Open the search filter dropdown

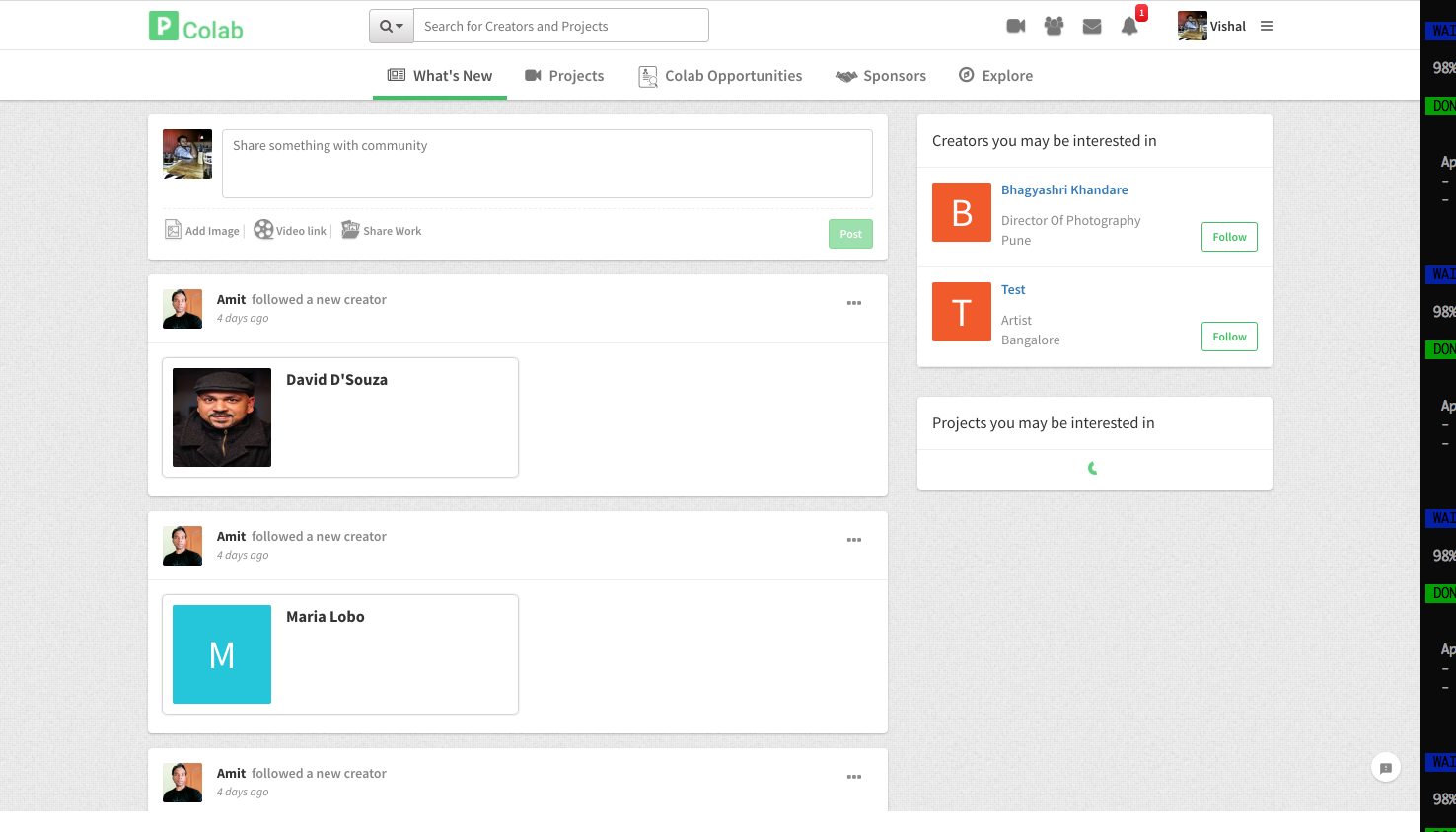point(392,26)
